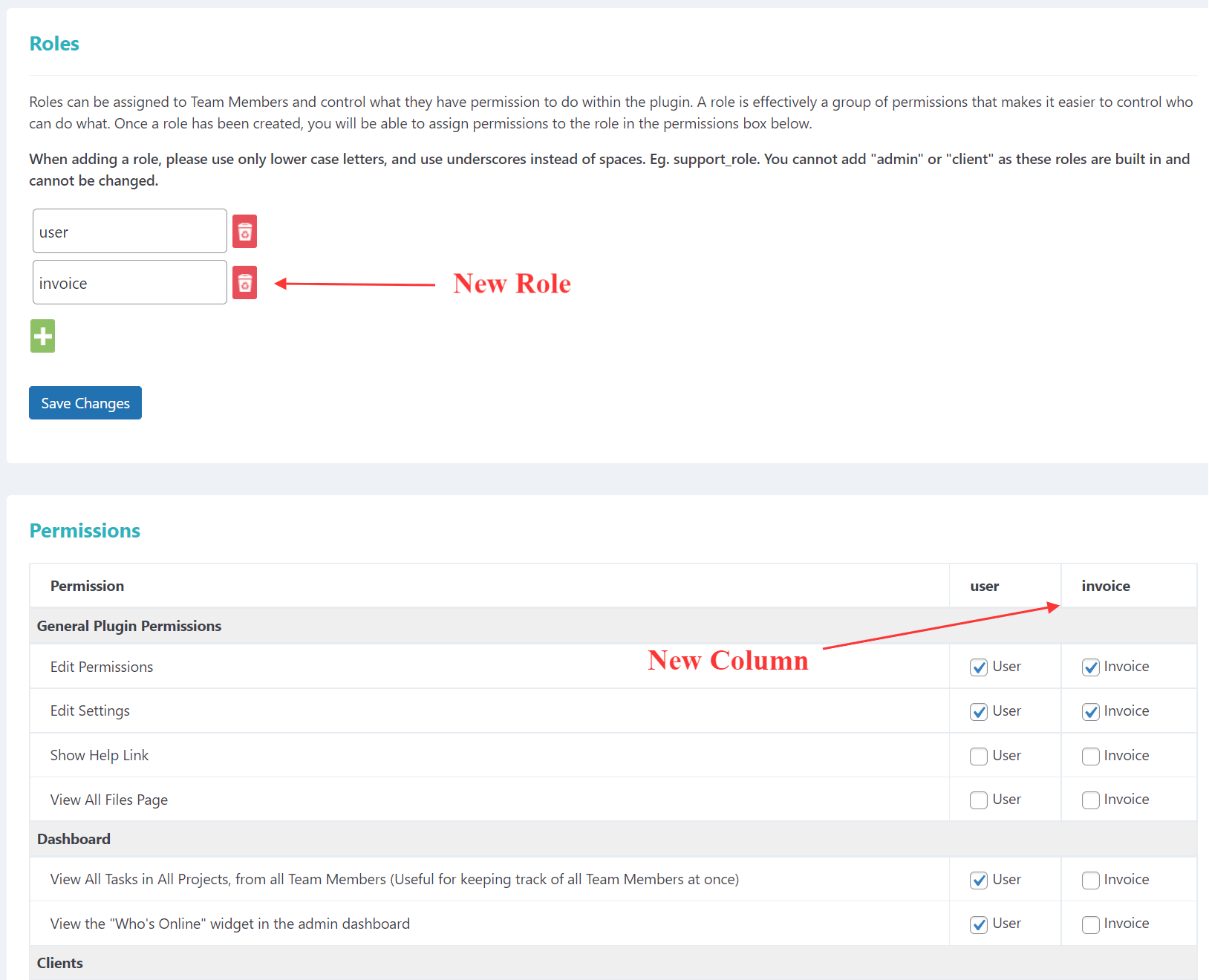Enable View All Files Page for user
The height and width of the screenshot is (980, 1209).
(979, 800)
